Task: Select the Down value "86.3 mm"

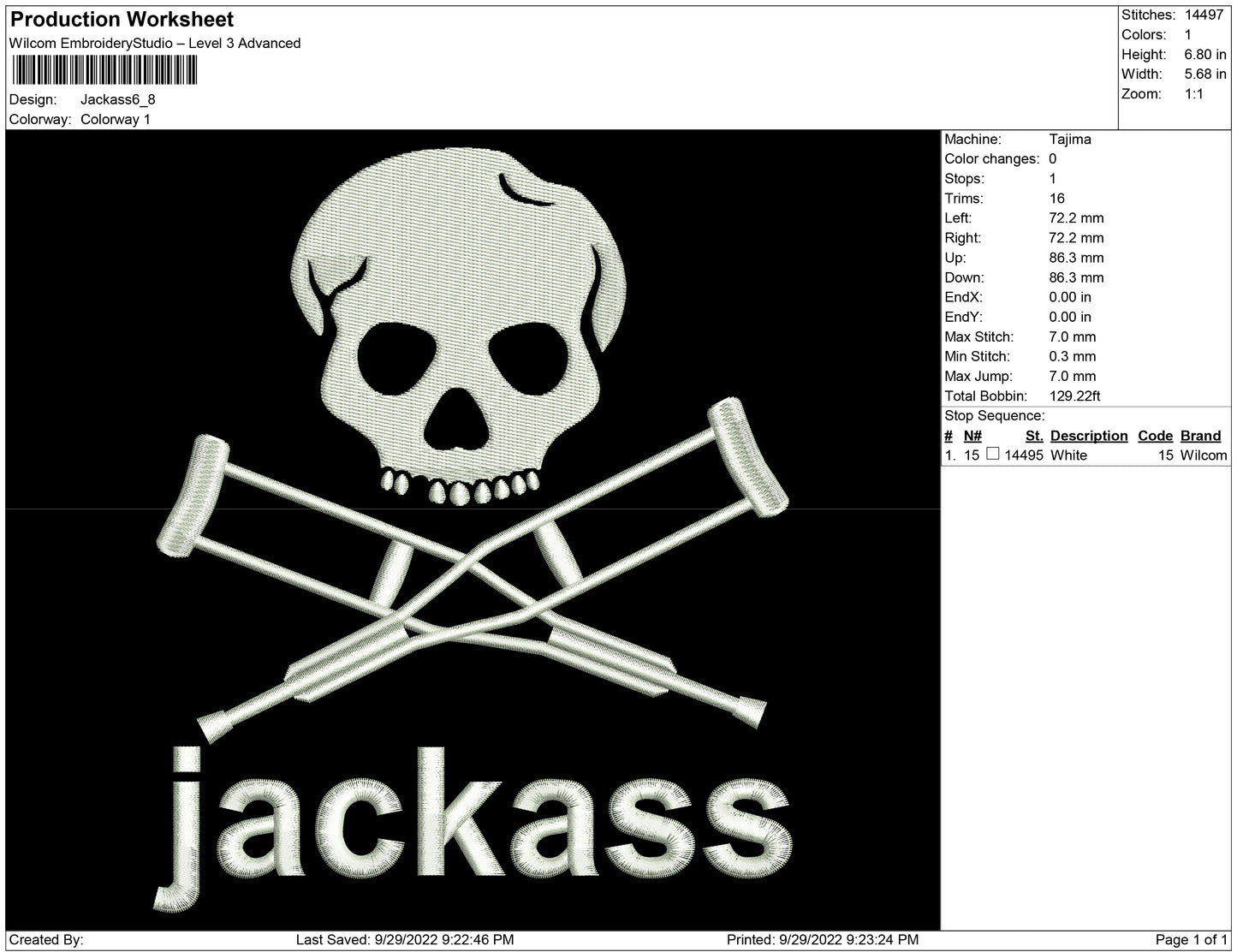Action: [1076, 277]
